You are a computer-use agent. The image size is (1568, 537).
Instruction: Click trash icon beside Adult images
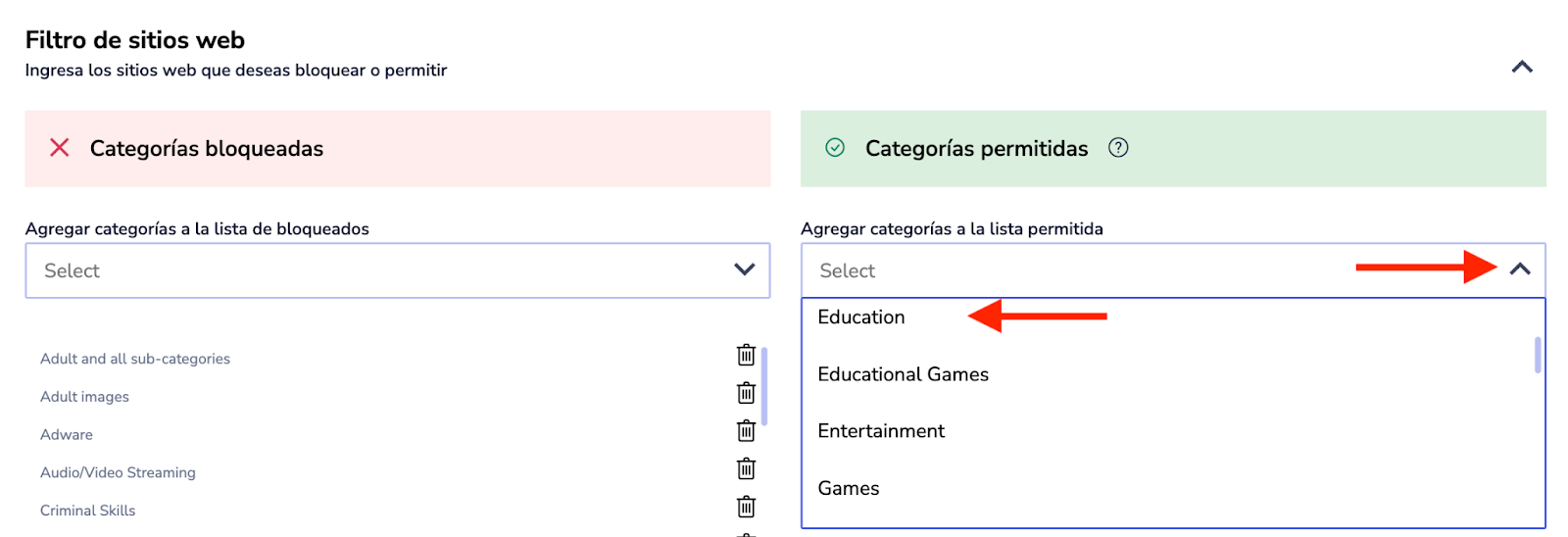[746, 393]
